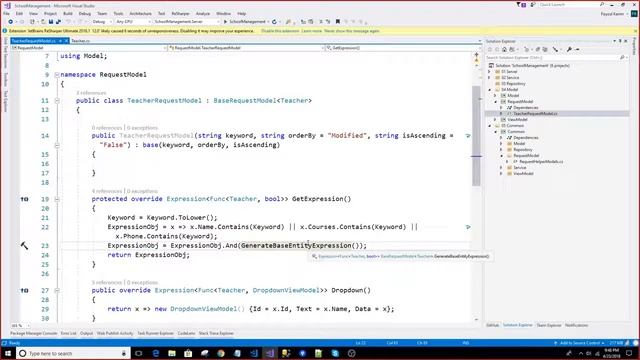640x360 pixels.
Task: Open the RequestModel project navigation dropdown
Action: (89, 48)
